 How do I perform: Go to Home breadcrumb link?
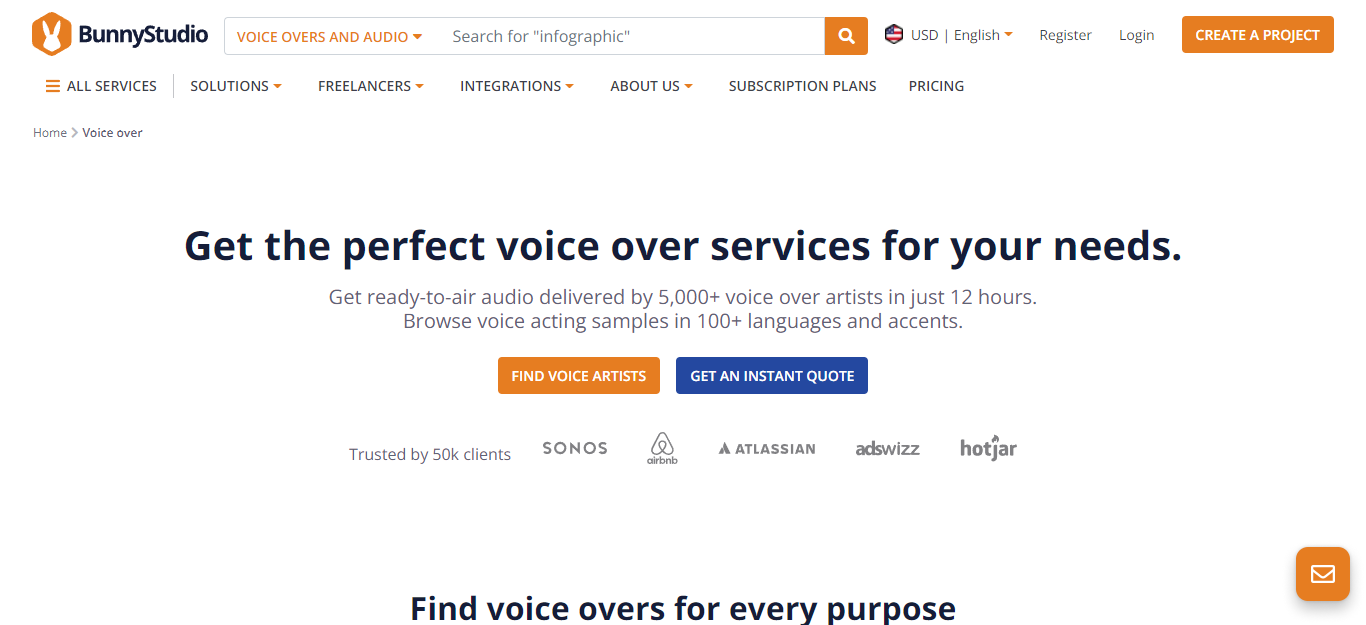point(50,132)
